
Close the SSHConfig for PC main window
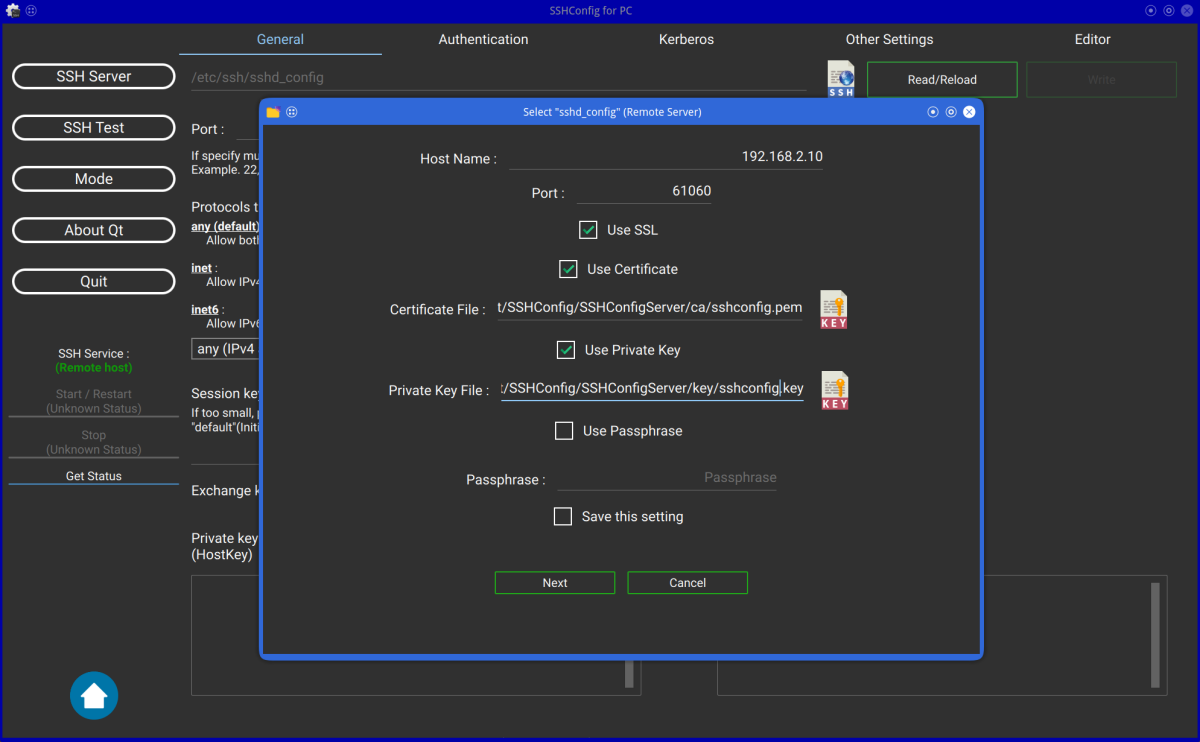tap(1187, 10)
